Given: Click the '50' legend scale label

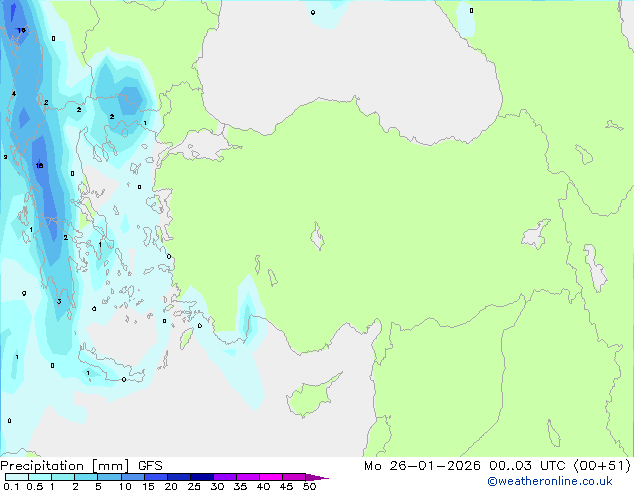Looking at the screenshot, I should tap(309, 486).
